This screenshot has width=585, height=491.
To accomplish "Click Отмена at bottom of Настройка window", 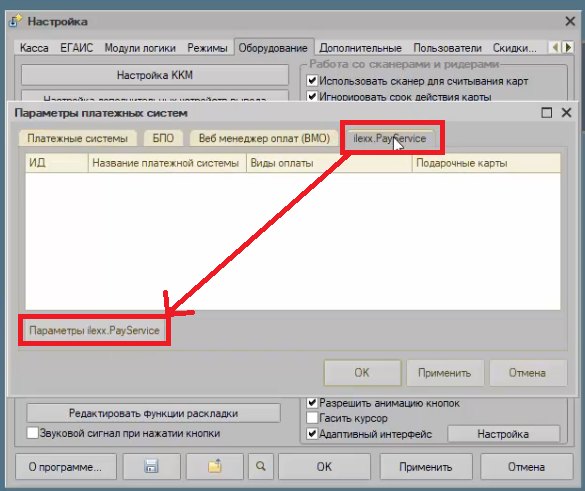I will tap(526, 466).
